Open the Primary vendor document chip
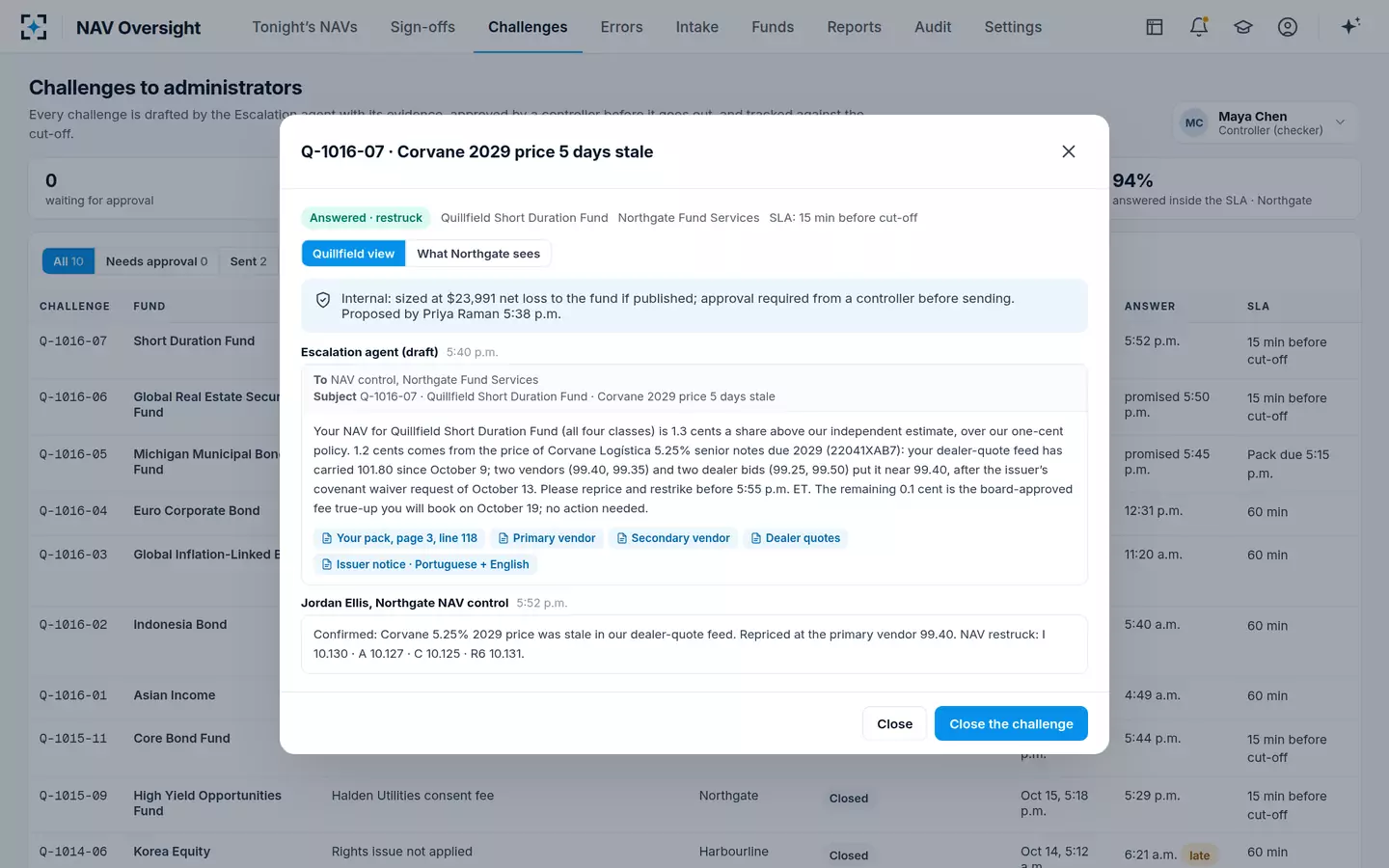The width and height of the screenshot is (1389, 868). tap(547, 538)
